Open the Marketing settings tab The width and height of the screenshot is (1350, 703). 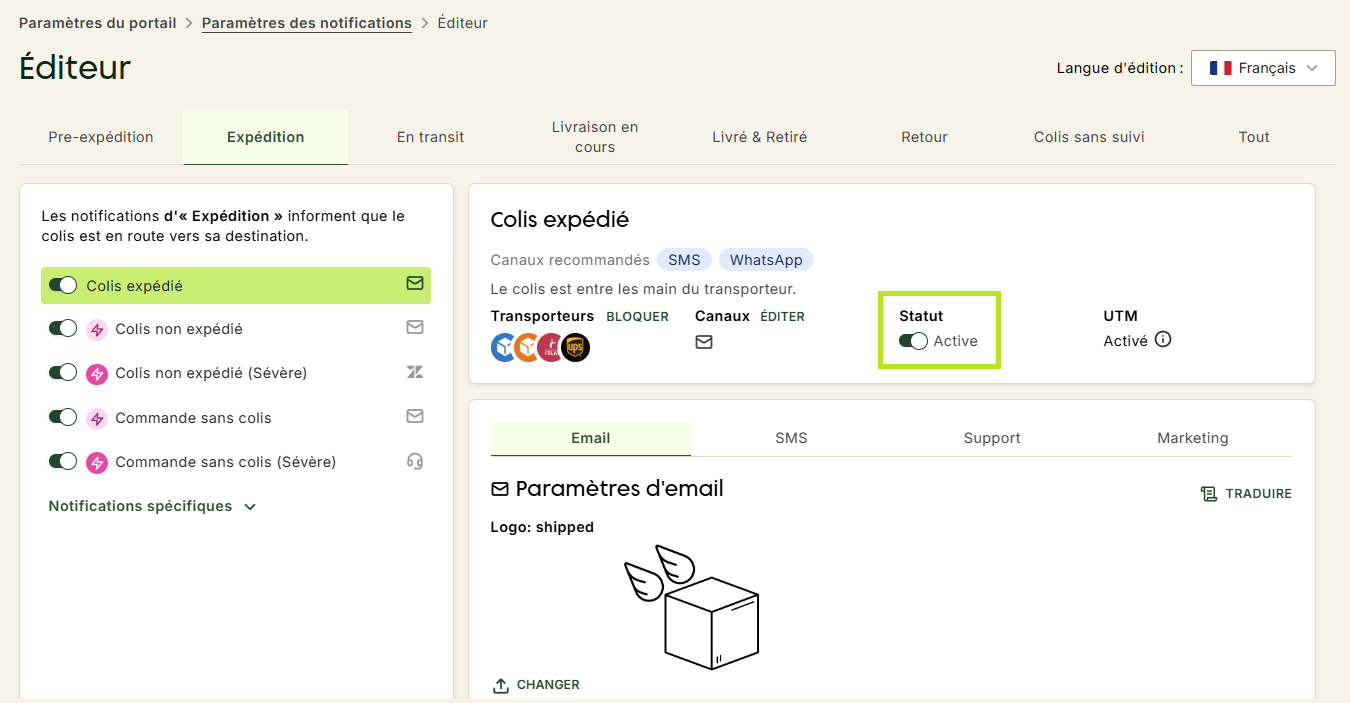pyautogui.click(x=1192, y=438)
